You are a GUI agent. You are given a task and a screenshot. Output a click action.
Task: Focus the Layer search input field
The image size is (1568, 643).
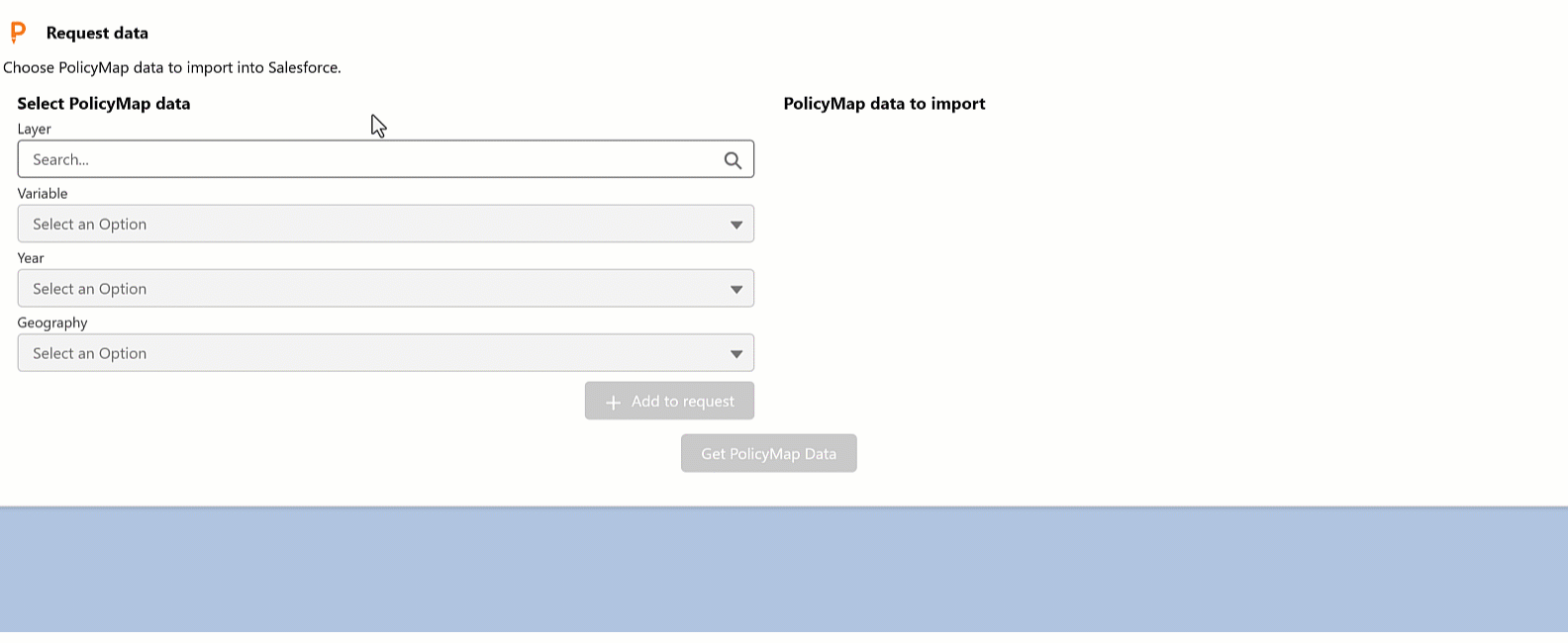(x=366, y=159)
